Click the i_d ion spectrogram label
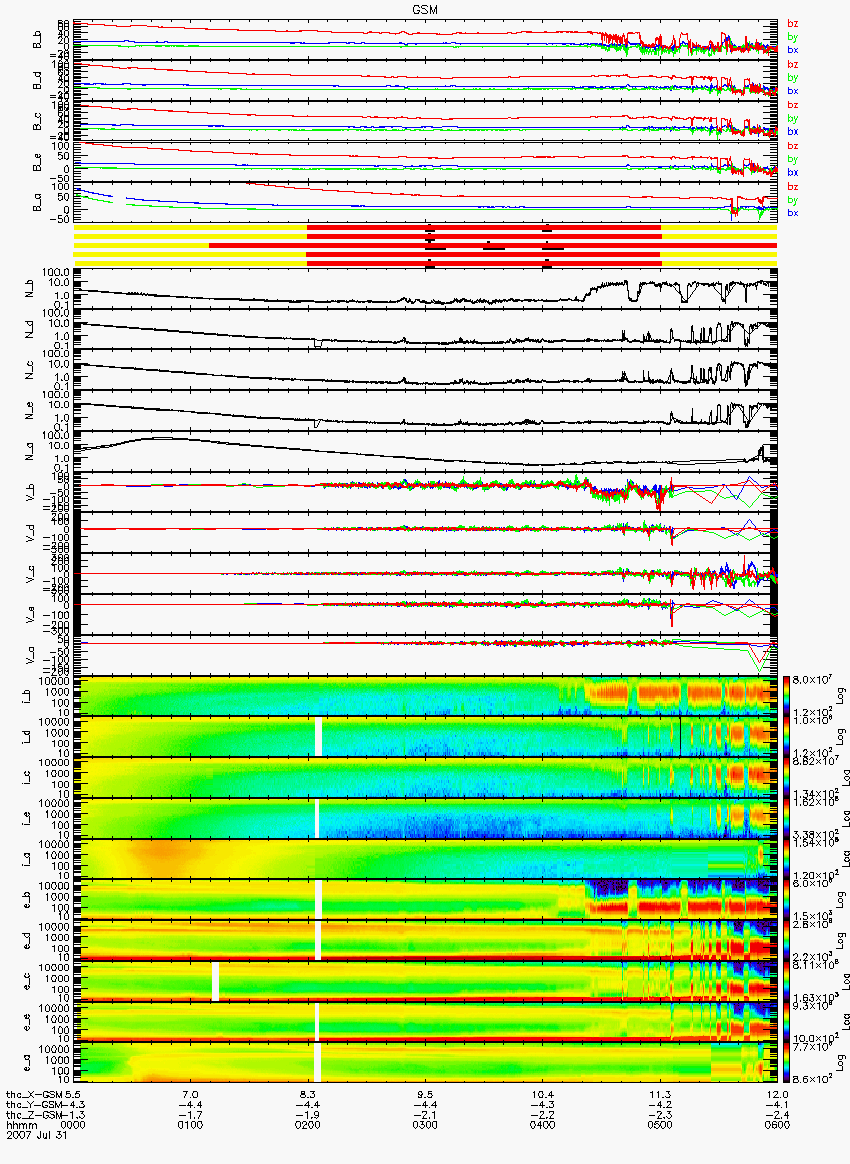850x1164 pixels. pyautogui.click(x=27, y=739)
